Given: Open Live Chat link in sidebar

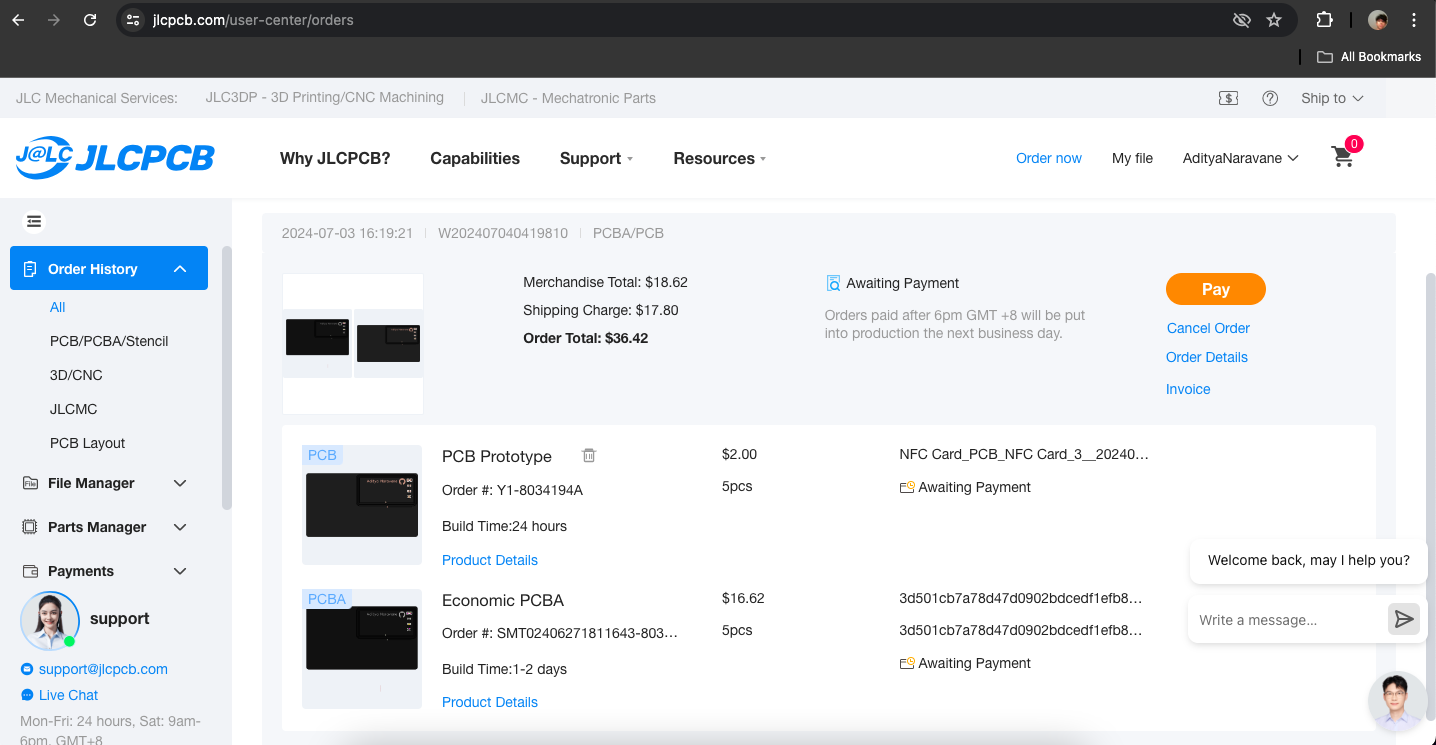Looking at the screenshot, I should (68, 695).
